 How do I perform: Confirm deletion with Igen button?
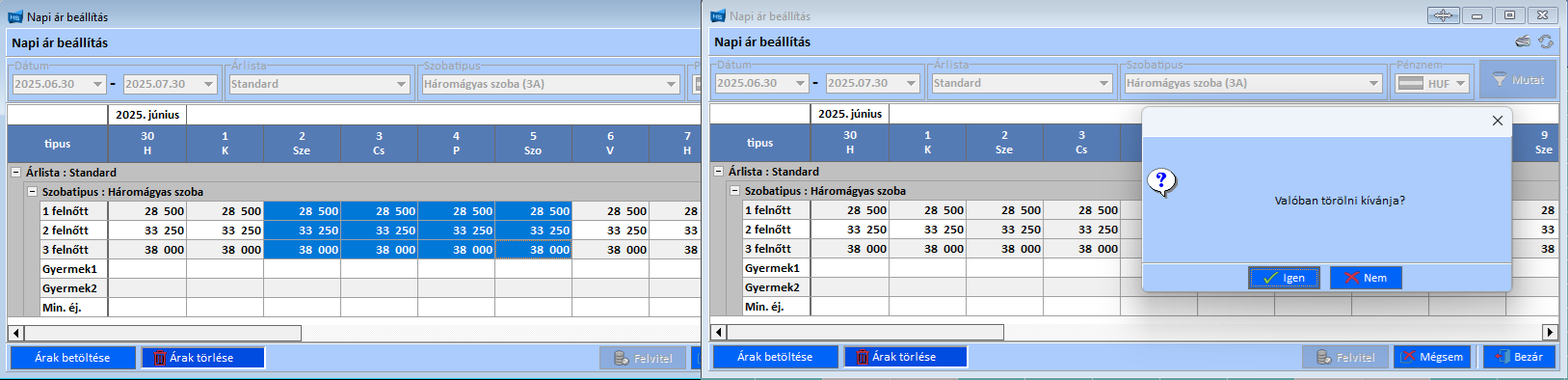pos(1284,278)
